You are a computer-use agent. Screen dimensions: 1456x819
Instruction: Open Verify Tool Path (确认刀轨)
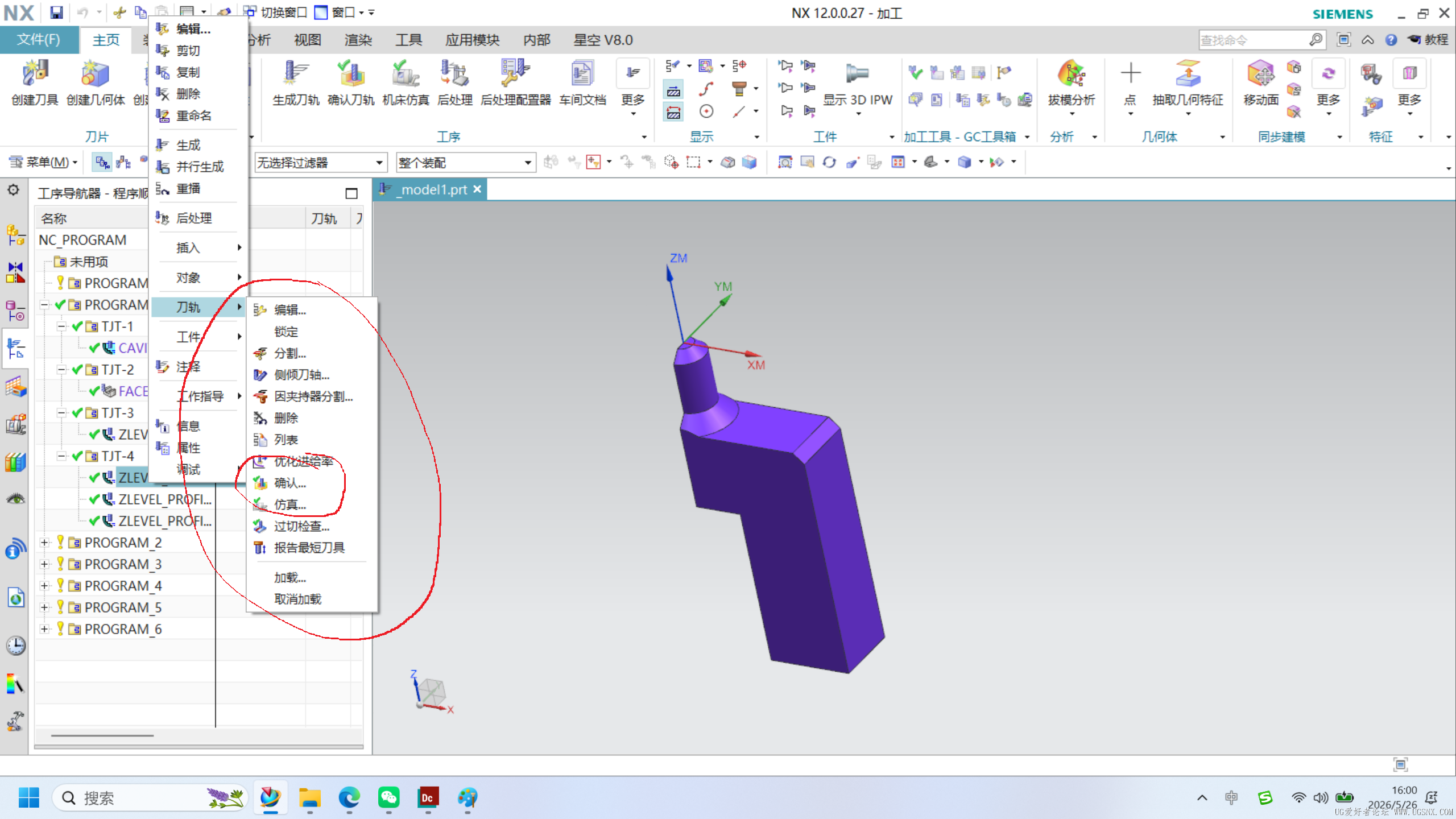pyautogui.click(x=351, y=74)
